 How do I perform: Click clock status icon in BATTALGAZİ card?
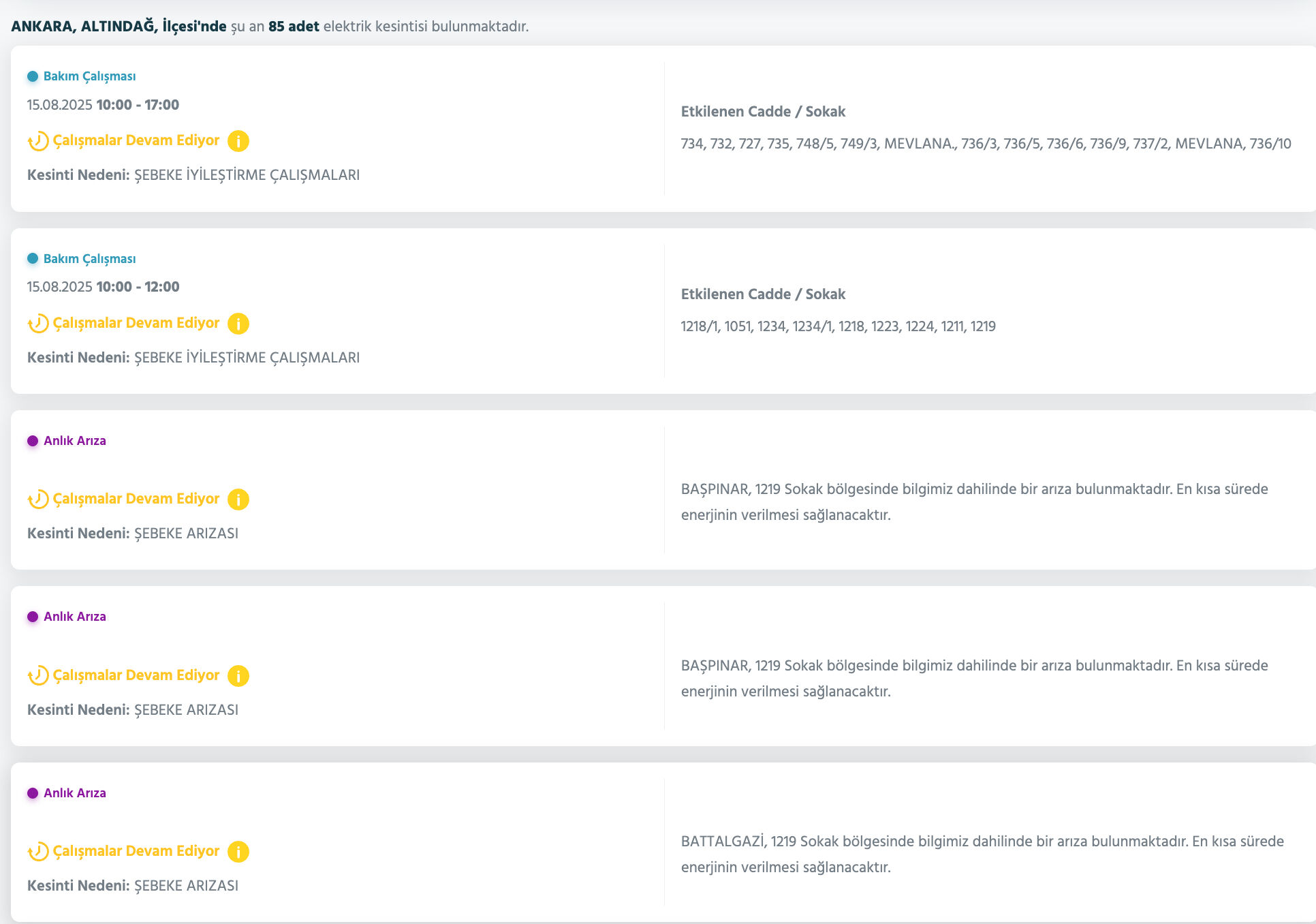click(38, 852)
